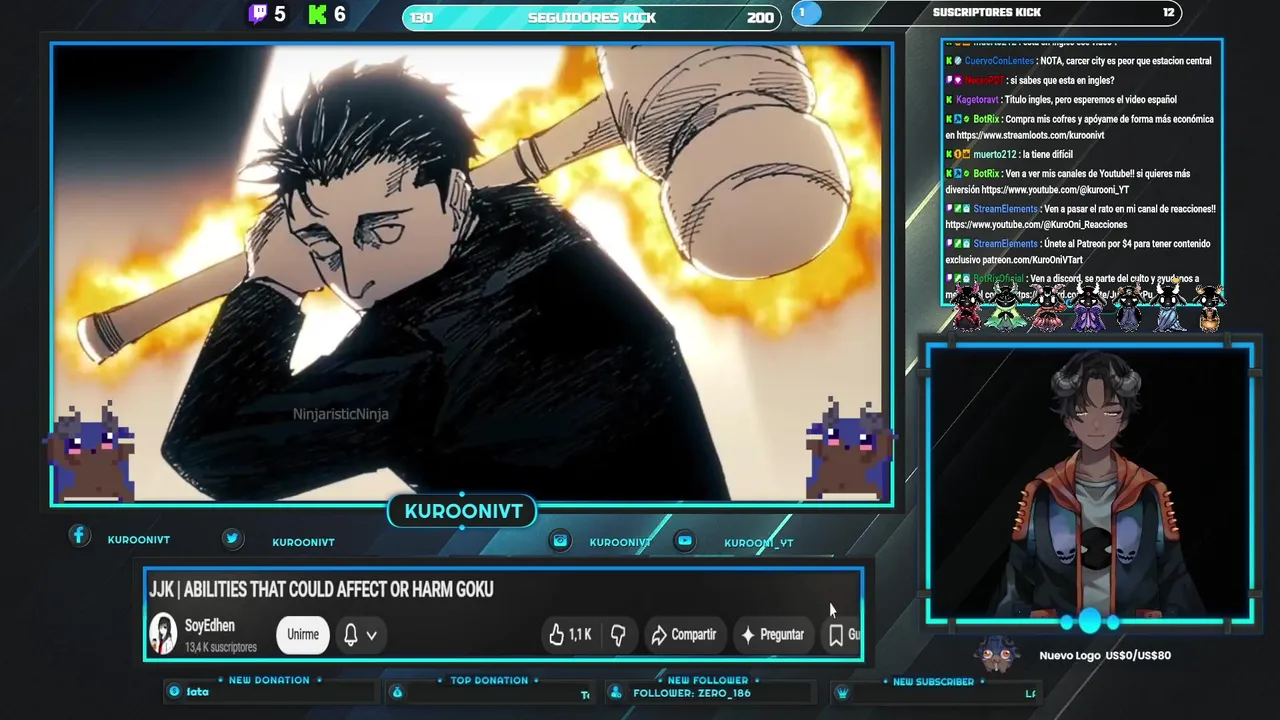Click the notification bell icon
The image size is (1280, 720).
pyautogui.click(x=351, y=634)
